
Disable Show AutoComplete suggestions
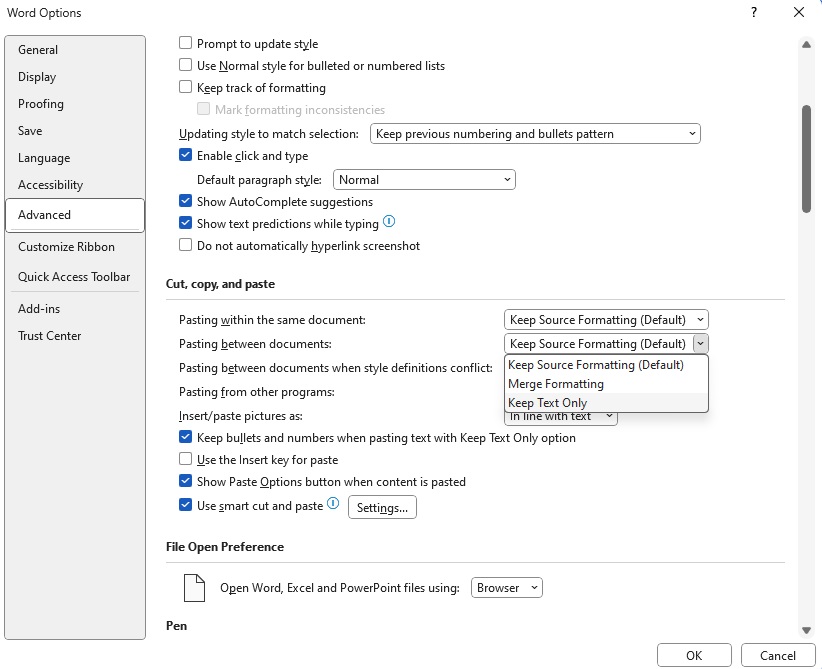[186, 201]
